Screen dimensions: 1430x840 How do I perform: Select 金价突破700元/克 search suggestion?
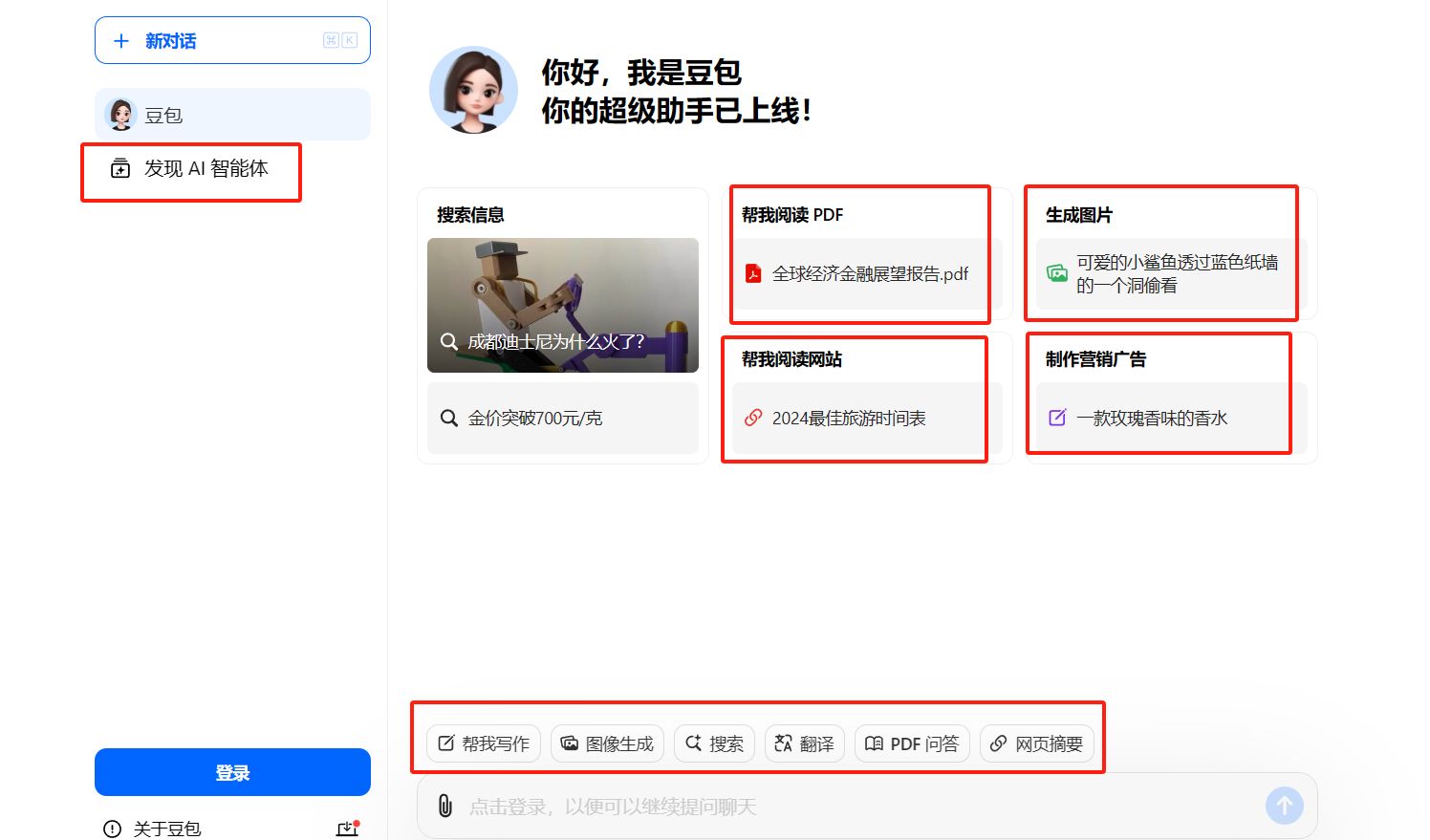coord(563,418)
